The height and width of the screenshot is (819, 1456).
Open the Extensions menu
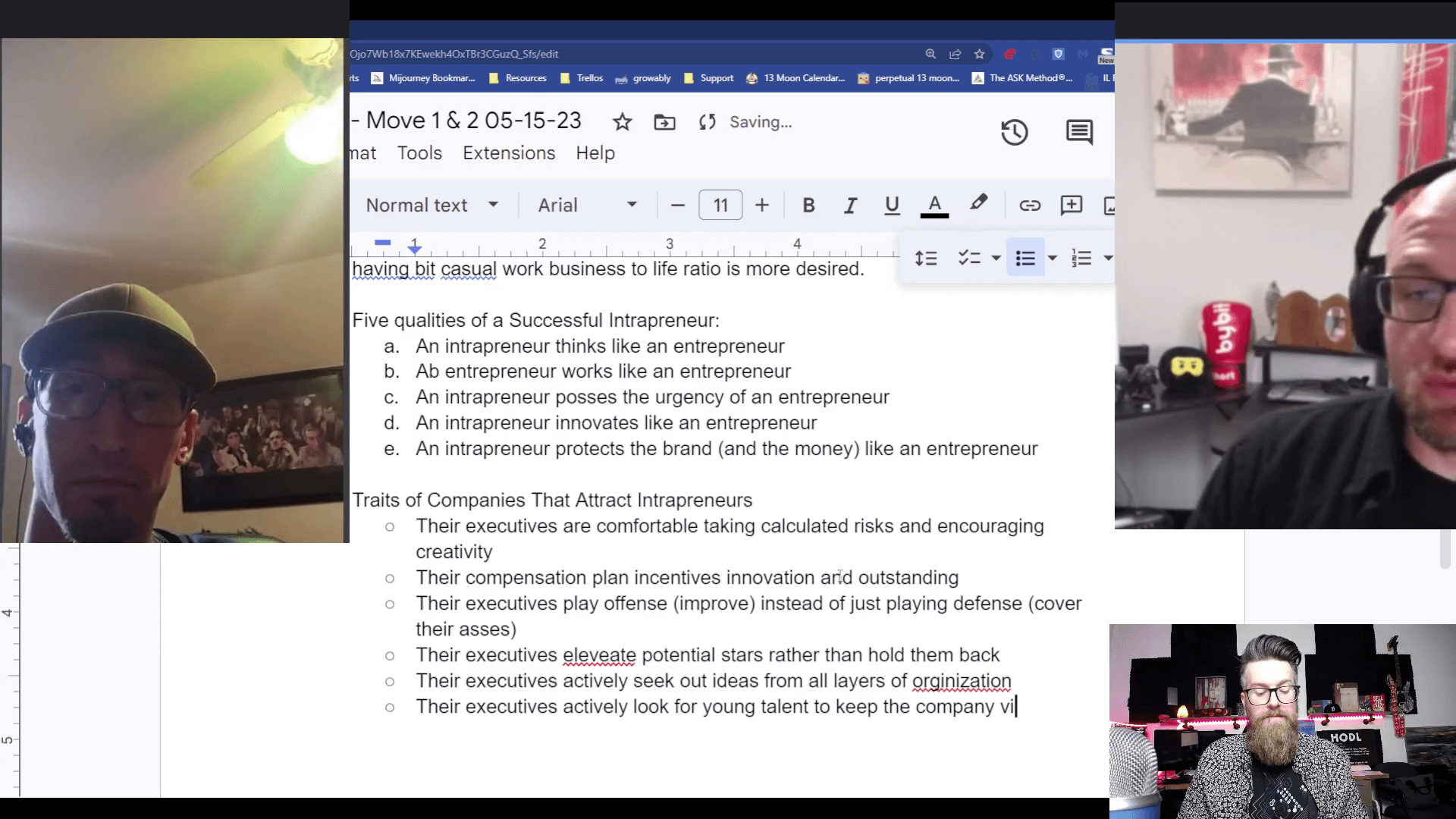(x=509, y=153)
